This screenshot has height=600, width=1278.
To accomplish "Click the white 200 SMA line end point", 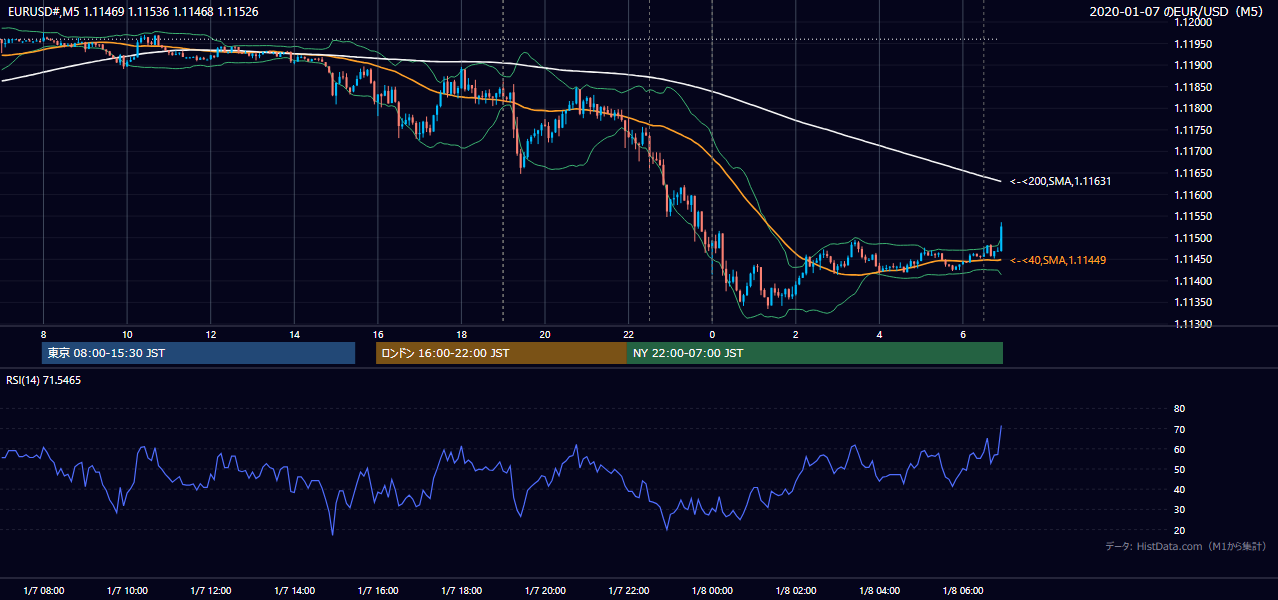I will (1001, 181).
